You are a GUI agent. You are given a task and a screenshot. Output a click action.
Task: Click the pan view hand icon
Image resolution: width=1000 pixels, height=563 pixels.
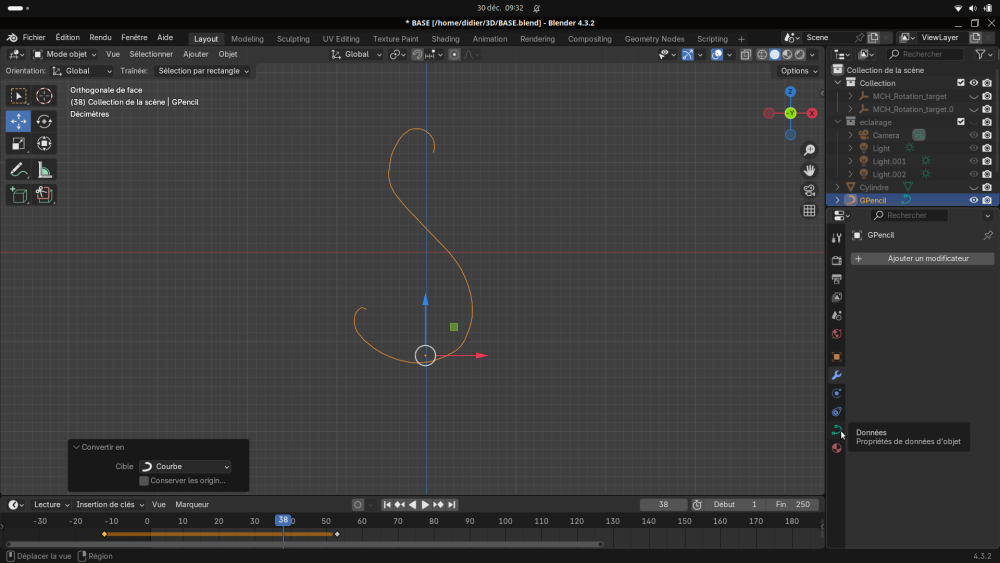[809, 170]
